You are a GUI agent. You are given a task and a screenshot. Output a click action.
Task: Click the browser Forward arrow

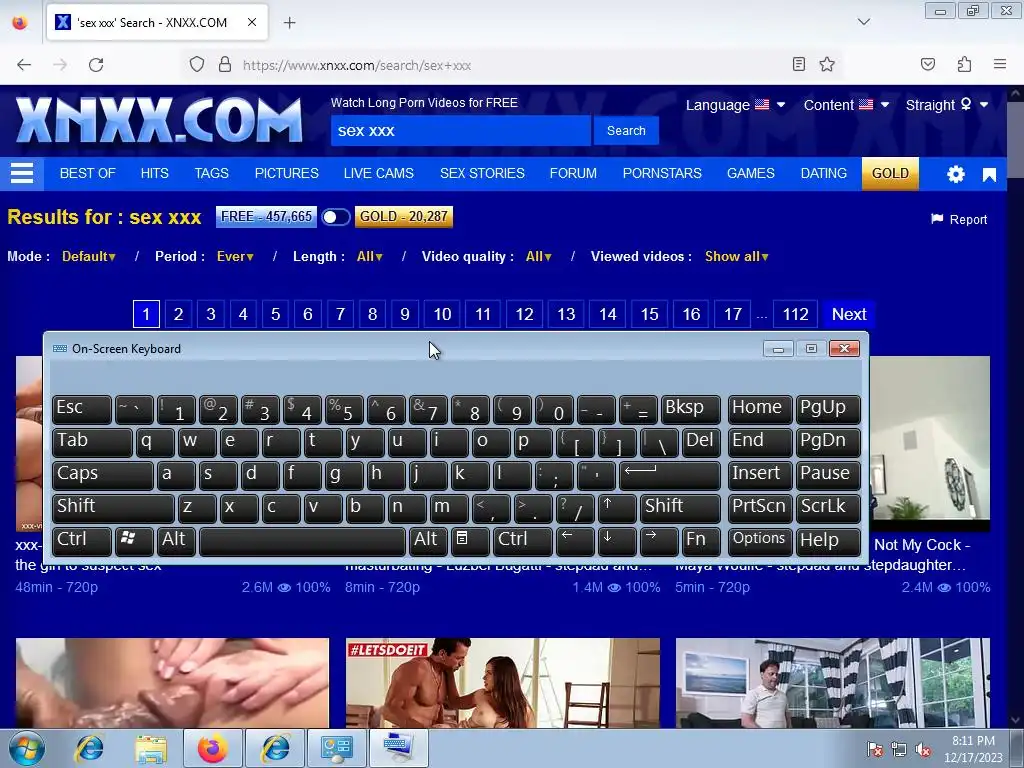[x=60, y=65]
